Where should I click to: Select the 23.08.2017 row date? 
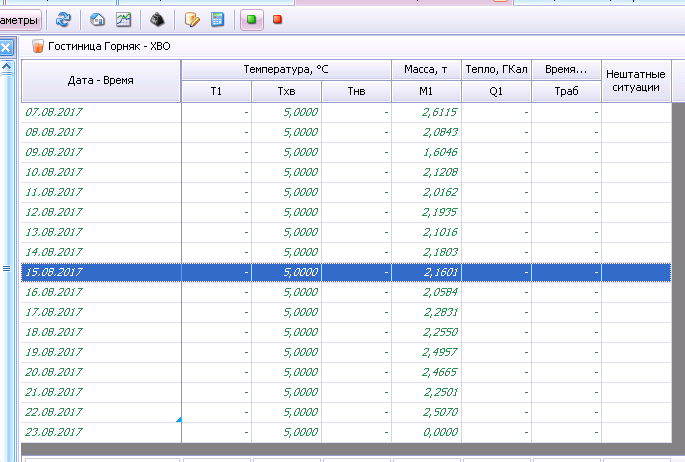pyautogui.click(x=54, y=433)
